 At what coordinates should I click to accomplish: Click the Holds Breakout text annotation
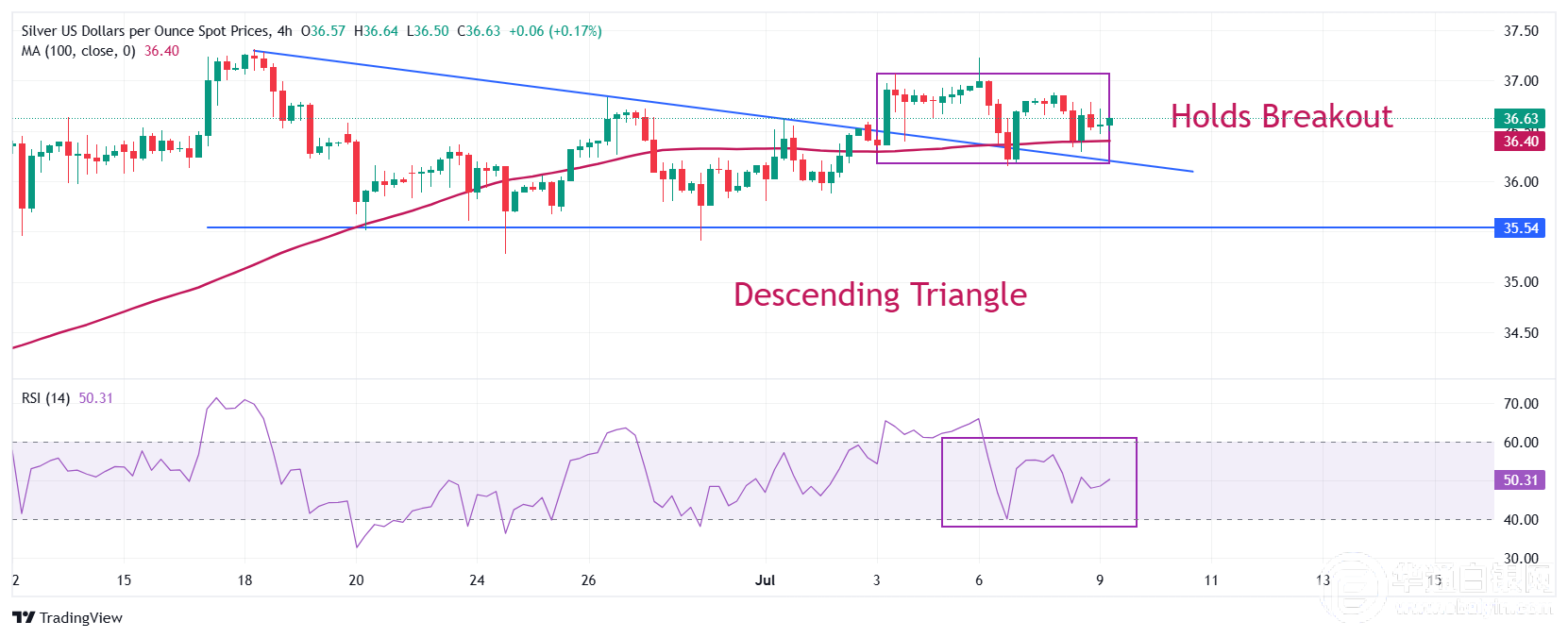(x=1282, y=117)
